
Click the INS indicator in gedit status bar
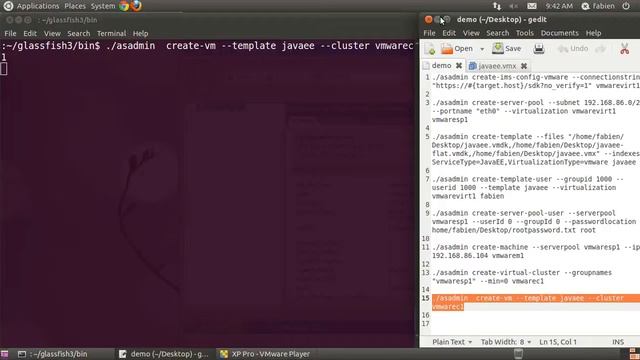click(x=618, y=342)
